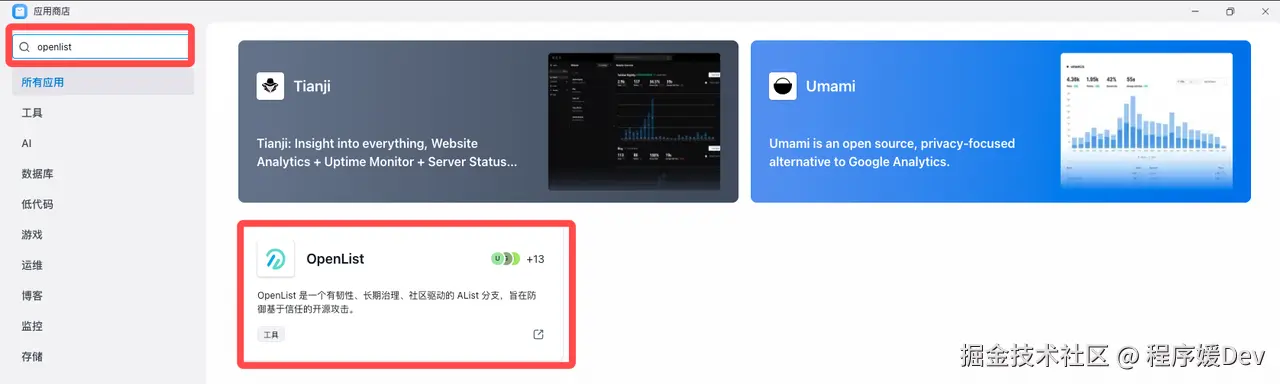This screenshot has height=384, width=1280.
Task: Click the OpenList contributor avatars
Action: (505, 259)
